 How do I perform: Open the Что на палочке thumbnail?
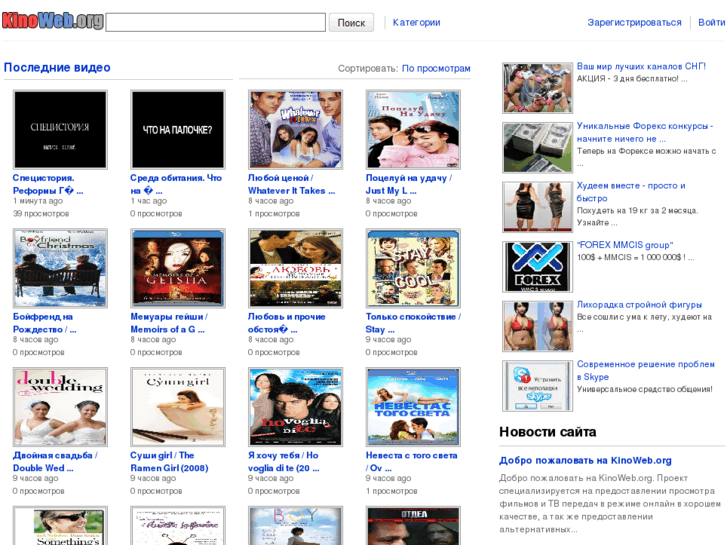point(177,129)
